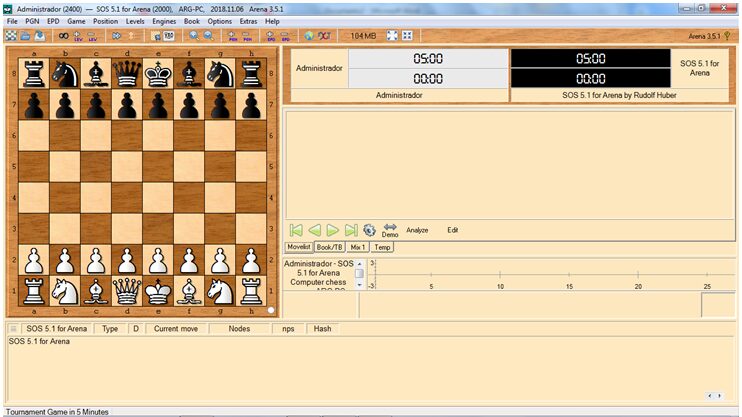Open the Options menu

pyautogui.click(x=220, y=21)
